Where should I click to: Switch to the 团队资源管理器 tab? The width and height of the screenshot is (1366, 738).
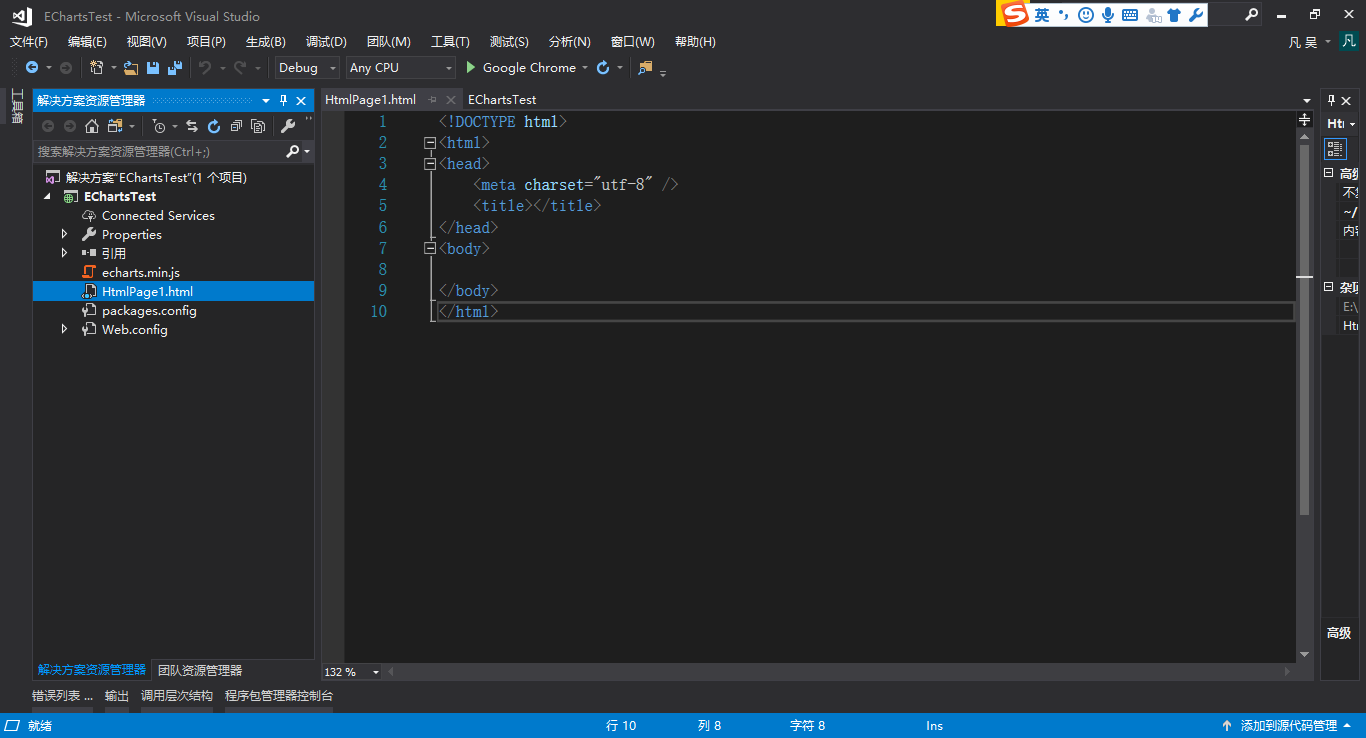[x=200, y=670]
